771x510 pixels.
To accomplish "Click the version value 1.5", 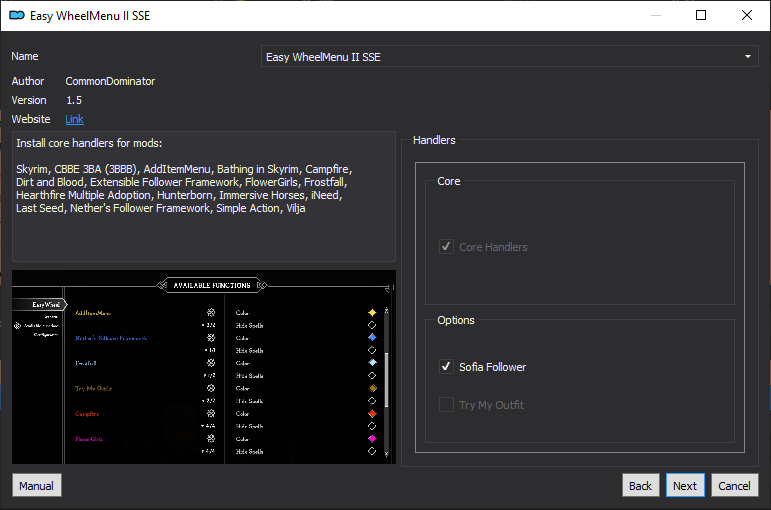I will click(74, 100).
